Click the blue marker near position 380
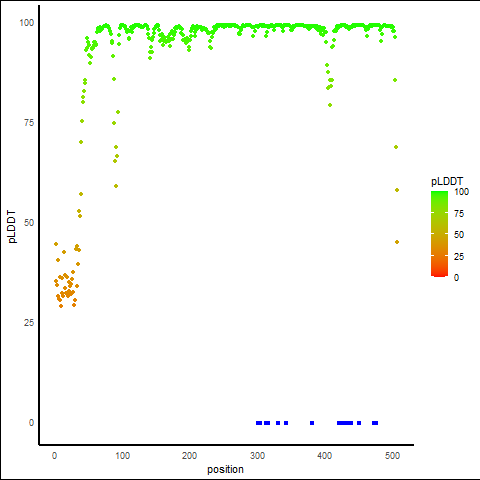Viewport: 480px width, 480px height. coord(312,423)
